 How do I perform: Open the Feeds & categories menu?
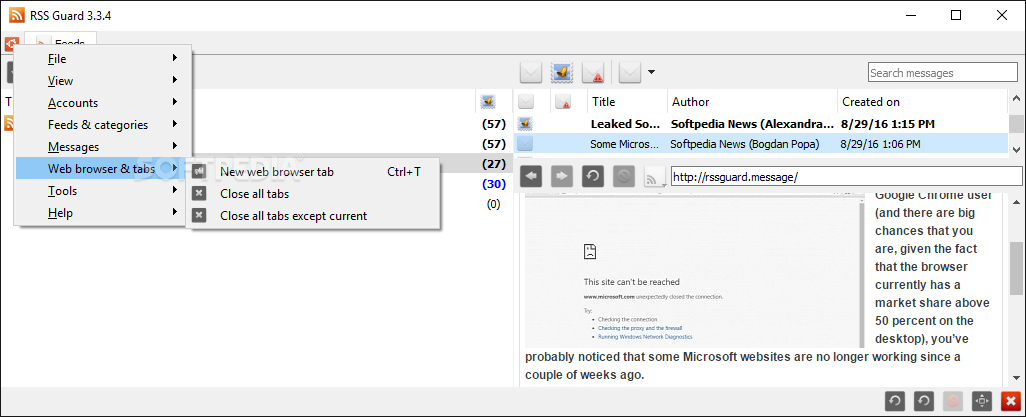coord(100,125)
